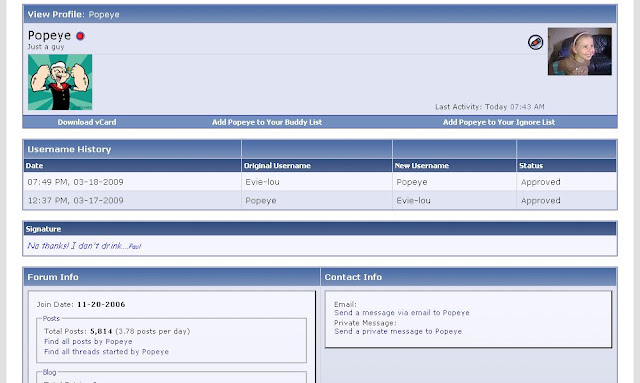Open the profile photo of smiling girl
The height and width of the screenshot is (383, 640).
tap(580, 51)
